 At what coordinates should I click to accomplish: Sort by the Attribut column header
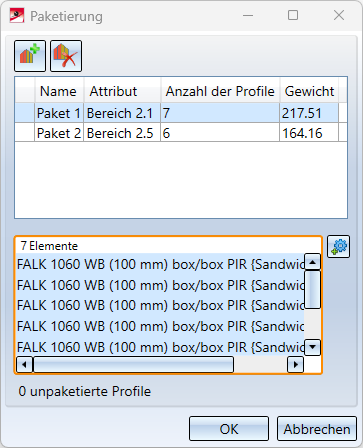point(122,91)
